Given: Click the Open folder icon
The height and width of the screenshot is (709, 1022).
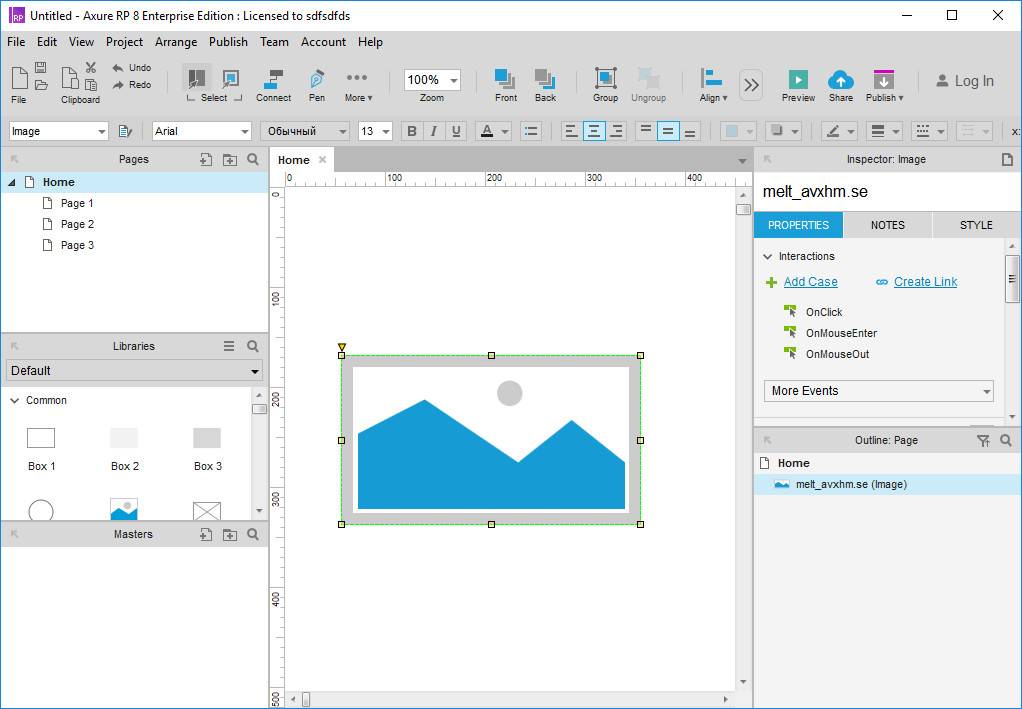Looking at the screenshot, I should point(40,85).
